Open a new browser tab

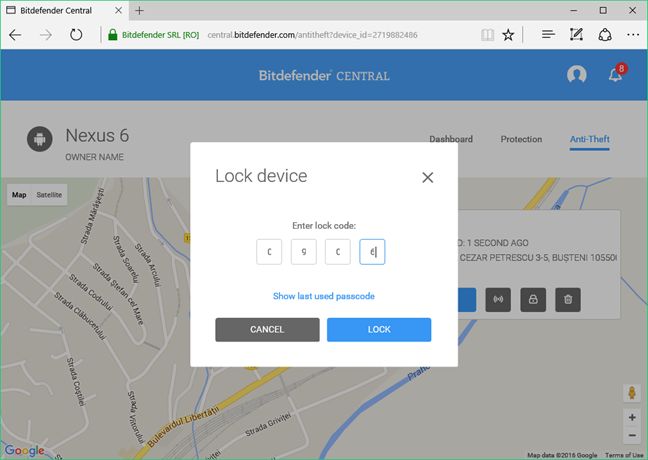click(140, 11)
